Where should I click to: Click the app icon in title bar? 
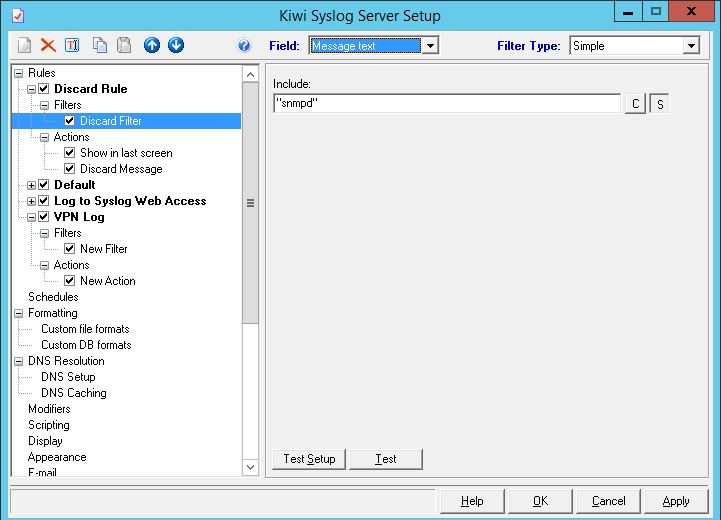pyautogui.click(x=18, y=16)
